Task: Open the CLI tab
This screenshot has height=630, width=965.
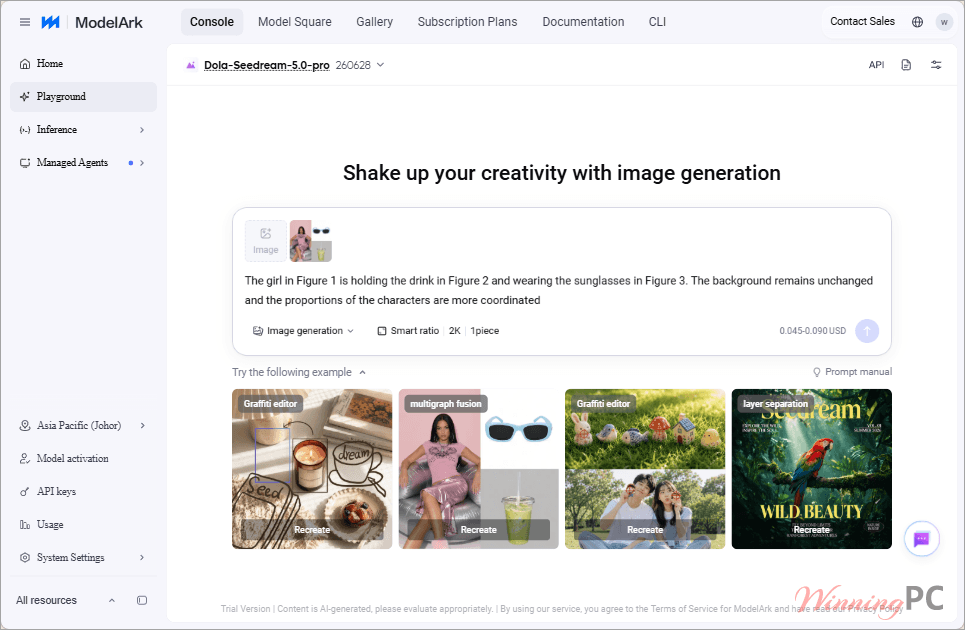Action: (x=657, y=22)
